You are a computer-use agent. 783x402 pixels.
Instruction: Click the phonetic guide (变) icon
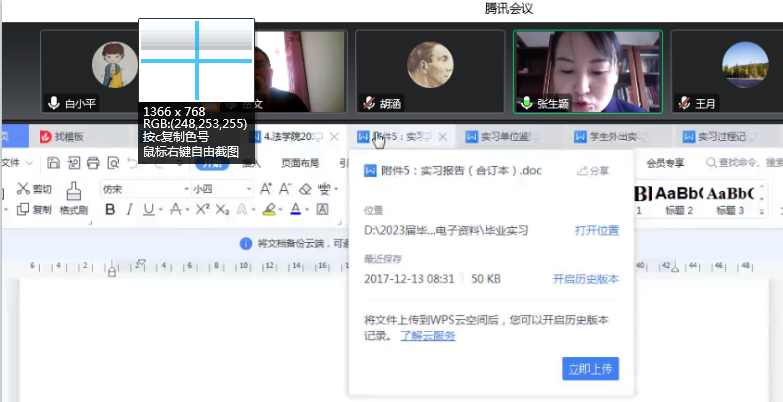[325, 189]
